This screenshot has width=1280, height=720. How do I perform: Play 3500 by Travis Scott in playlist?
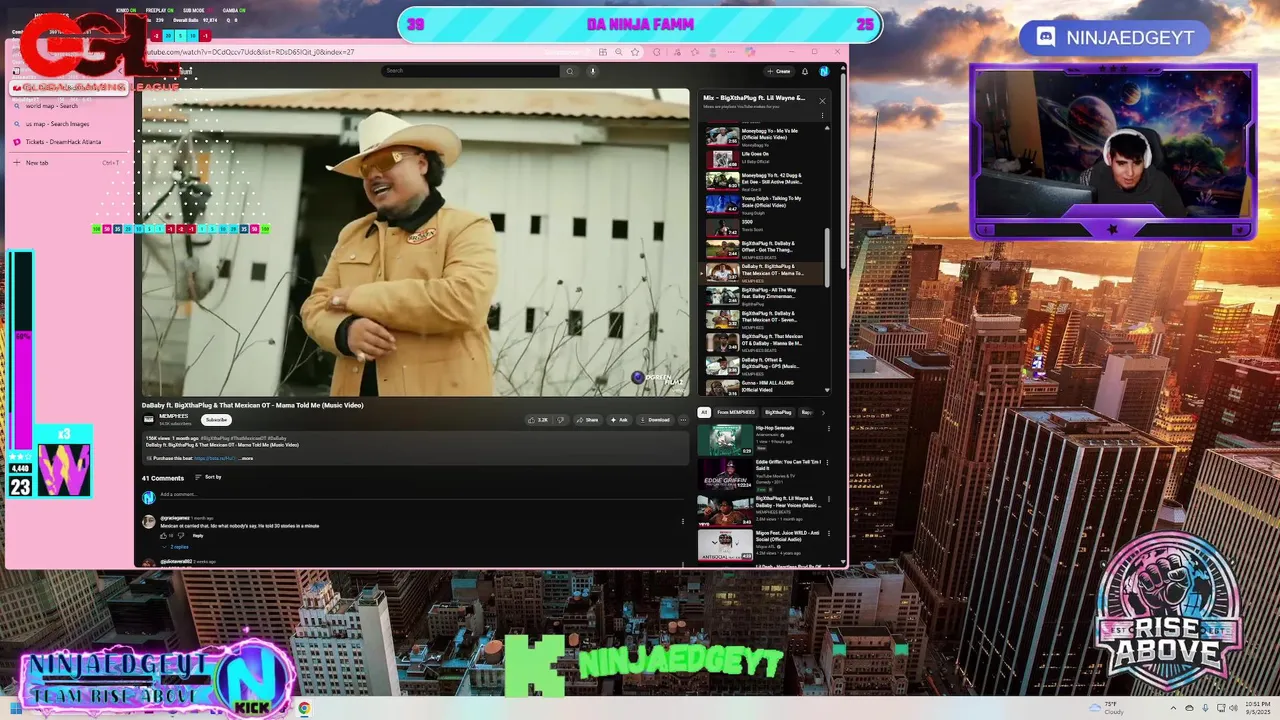click(x=765, y=227)
